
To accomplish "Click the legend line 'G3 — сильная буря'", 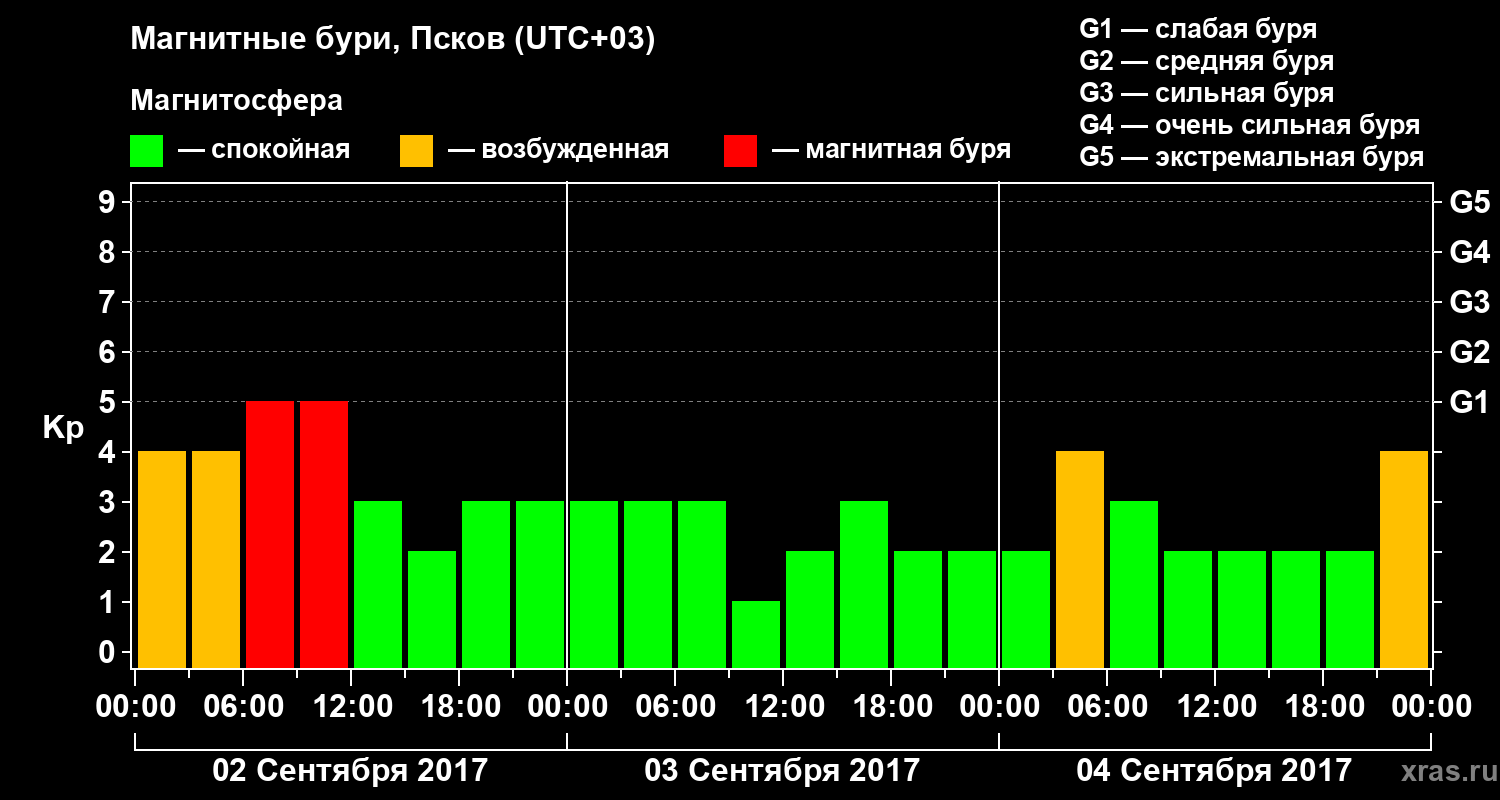I will [1206, 93].
